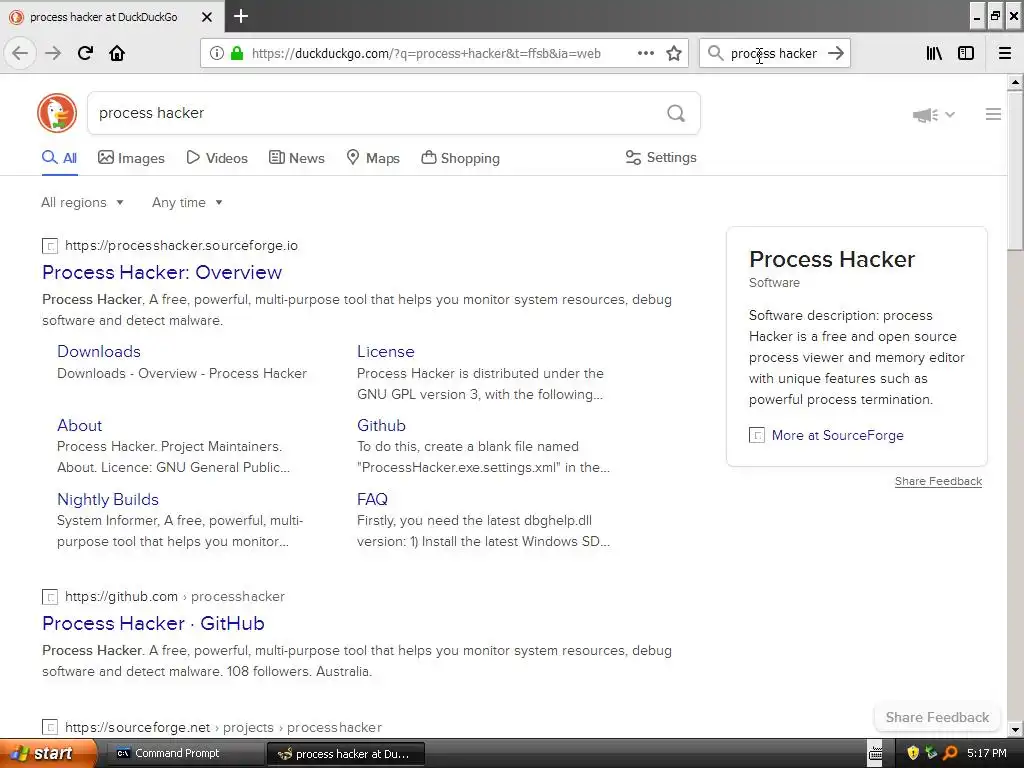Click the page scrollbar down arrow
Image resolution: width=1024 pixels, height=768 pixels.
point(1014,730)
